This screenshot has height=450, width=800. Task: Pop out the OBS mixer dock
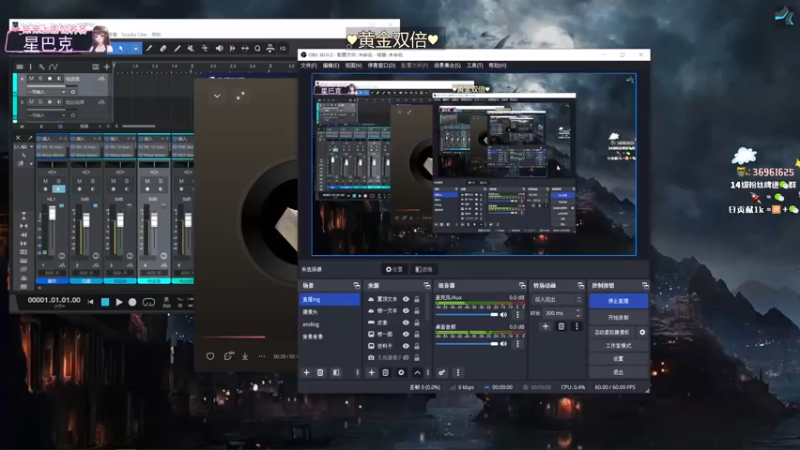[522, 285]
